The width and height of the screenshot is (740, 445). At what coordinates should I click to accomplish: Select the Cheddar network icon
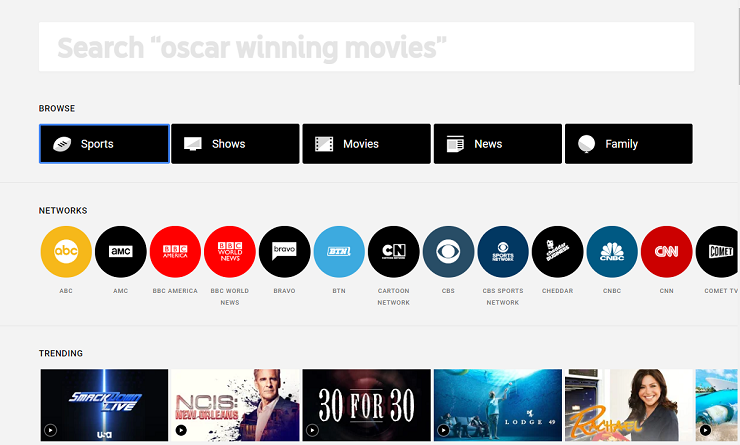pos(557,252)
